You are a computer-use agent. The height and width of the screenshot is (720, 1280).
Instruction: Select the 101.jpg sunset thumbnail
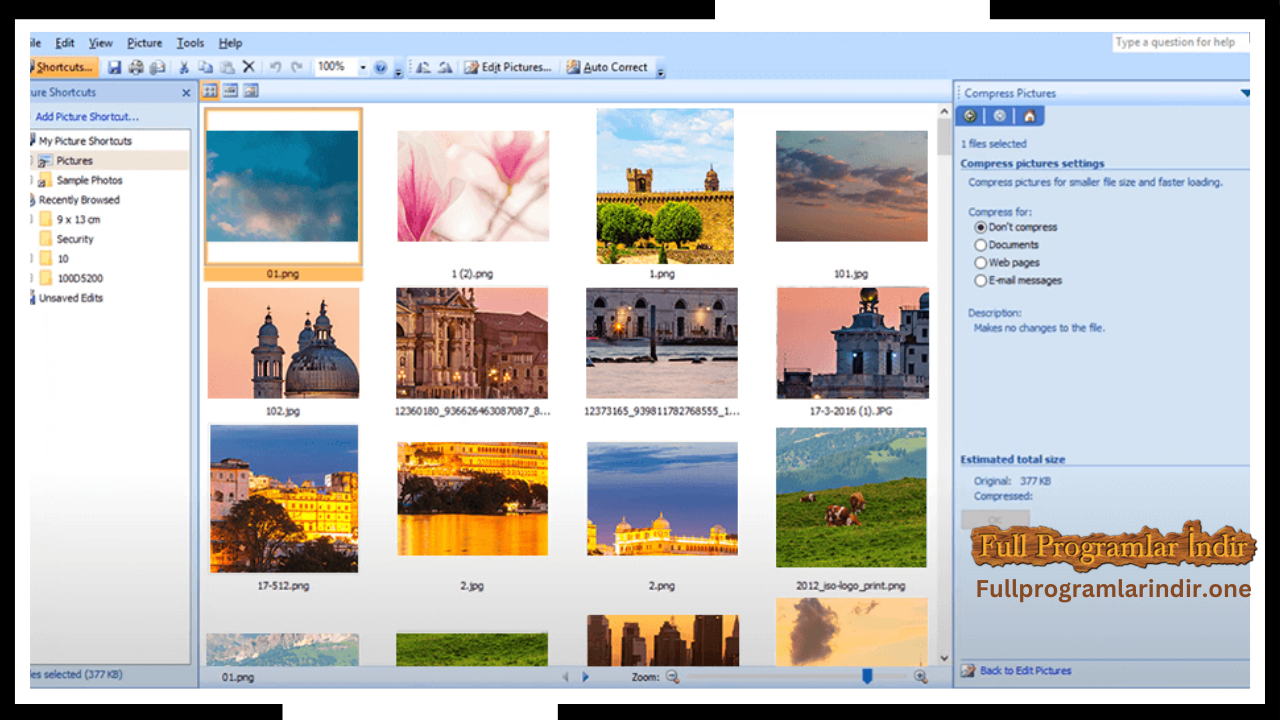[x=851, y=186]
